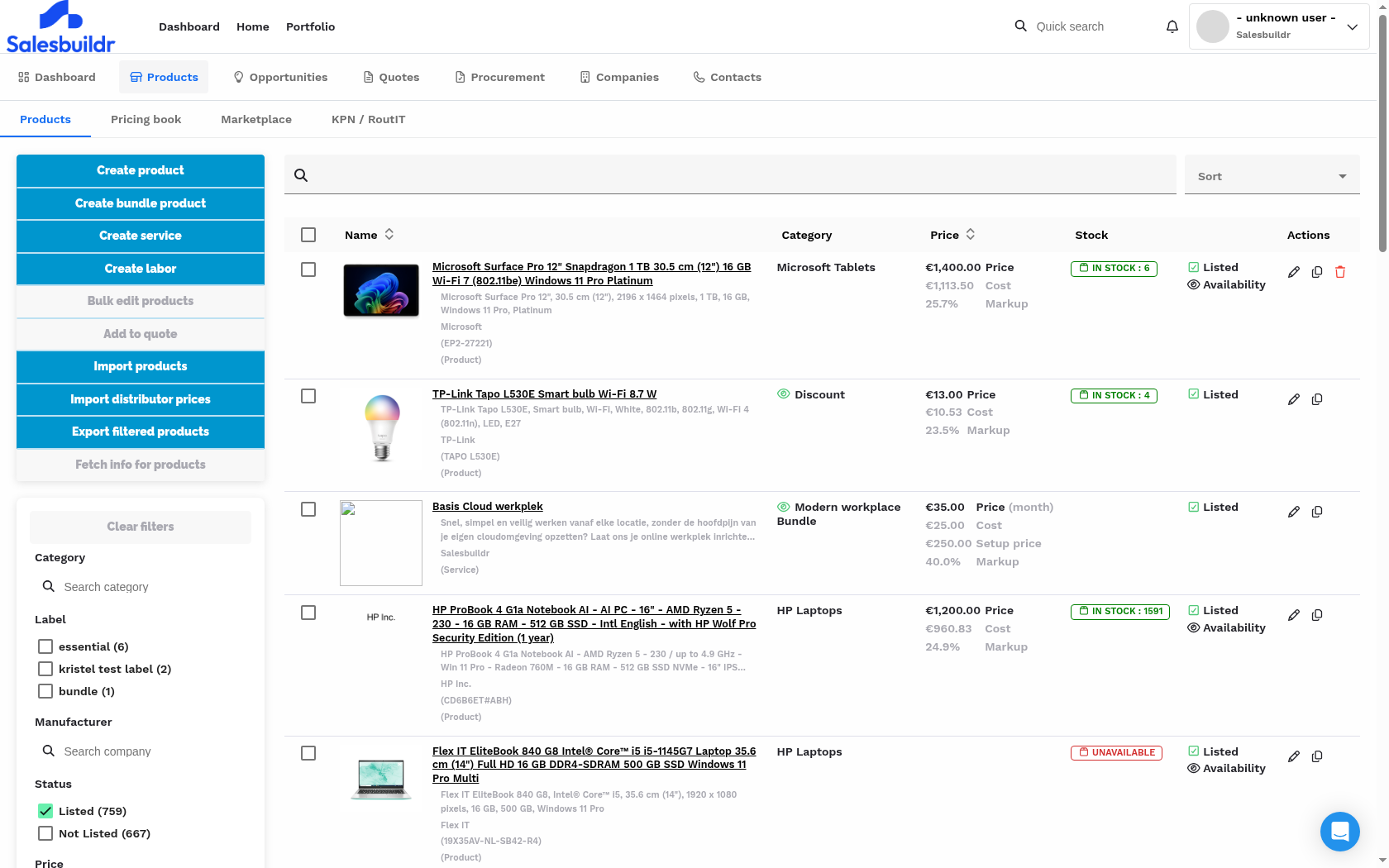Open the Sort dropdown
This screenshot has width=1389, height=868.
click(x=1272, y=175)
